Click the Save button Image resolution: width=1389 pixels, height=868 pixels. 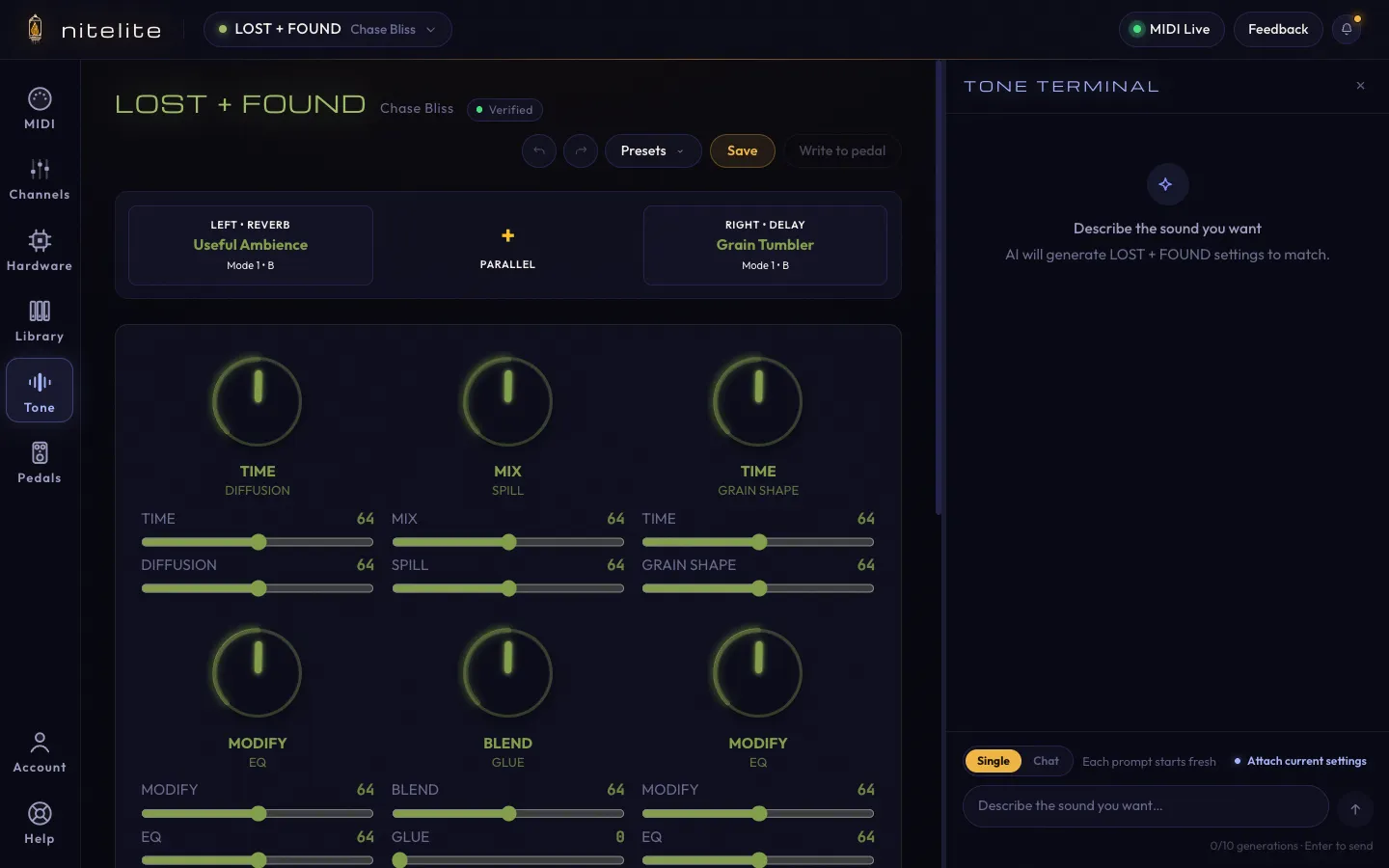click(743, 150)
